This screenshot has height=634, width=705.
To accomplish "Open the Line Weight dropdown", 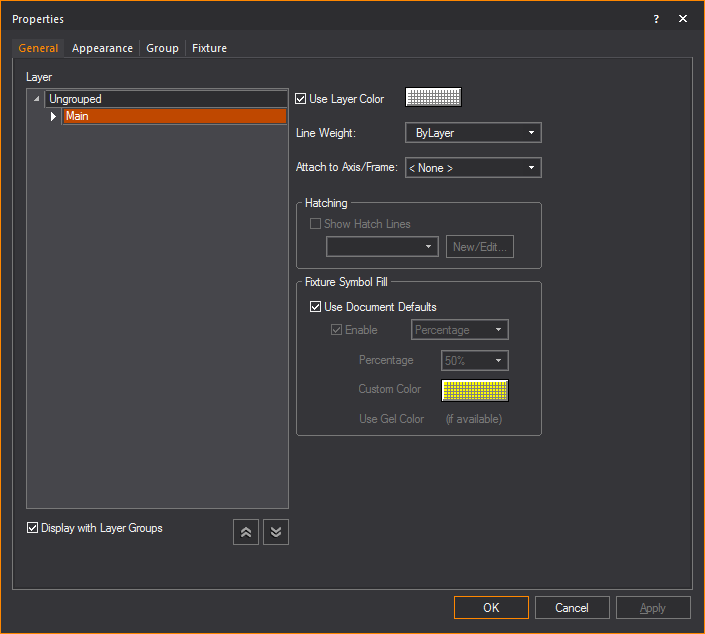I will (x=473, y=133).
